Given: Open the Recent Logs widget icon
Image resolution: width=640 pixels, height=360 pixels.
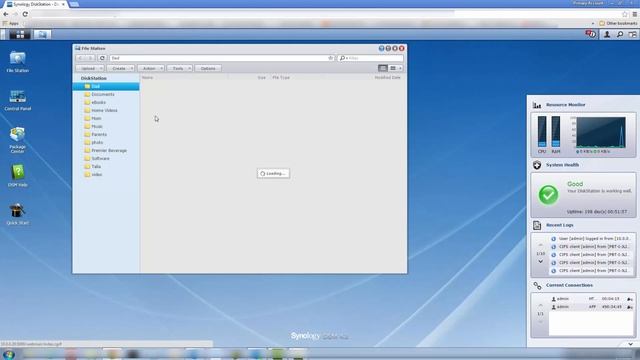Looking at the screenshot, I should click(537, 225).
